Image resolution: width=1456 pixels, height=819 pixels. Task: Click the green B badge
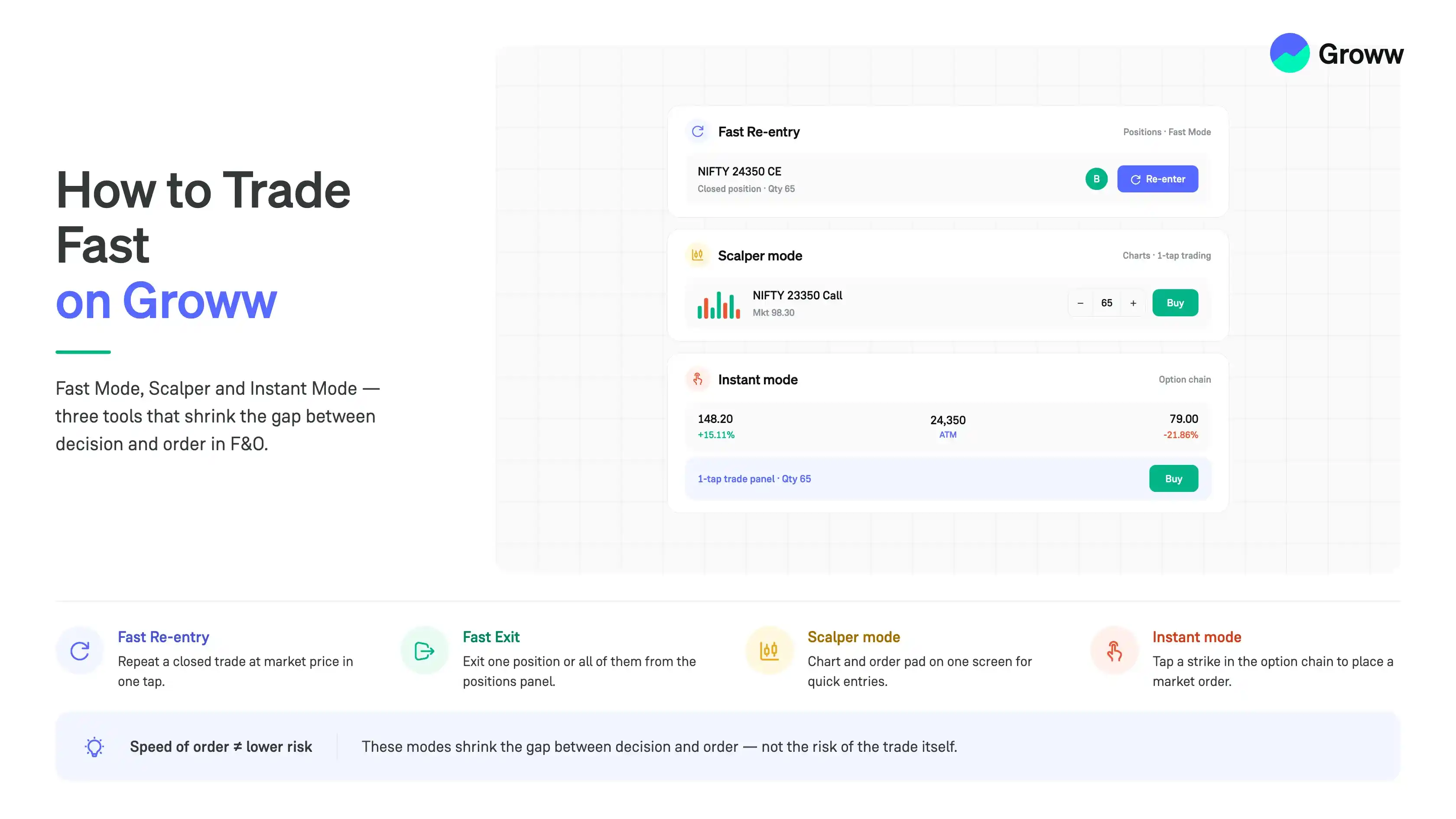pos(1096,179)
